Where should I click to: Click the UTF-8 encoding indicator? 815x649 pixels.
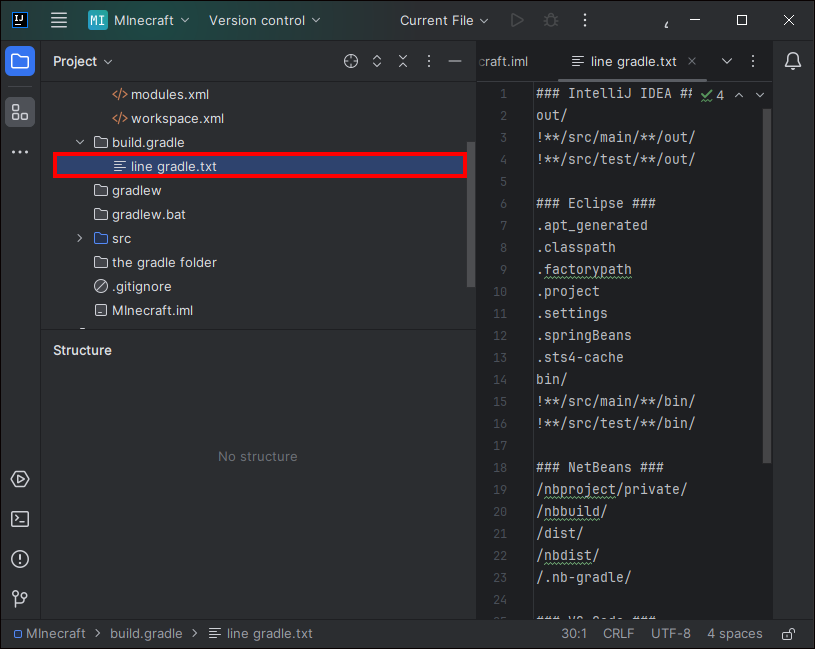670,634
